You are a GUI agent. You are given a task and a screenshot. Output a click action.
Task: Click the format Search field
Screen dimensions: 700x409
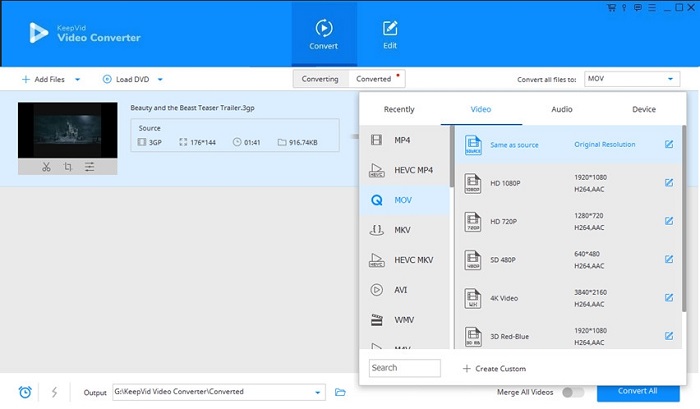(404, 368)
